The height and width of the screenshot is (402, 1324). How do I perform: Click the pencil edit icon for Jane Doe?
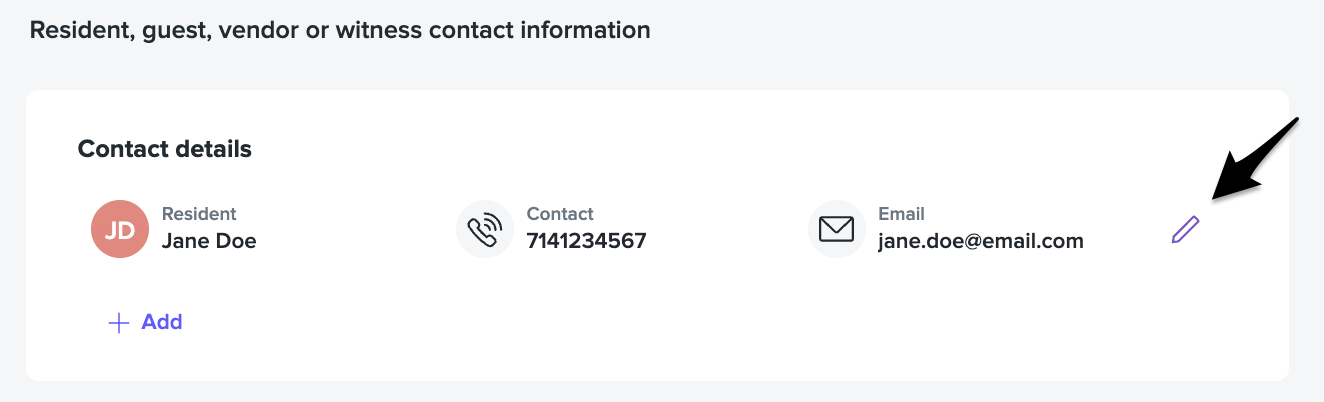coord(1185,230)
